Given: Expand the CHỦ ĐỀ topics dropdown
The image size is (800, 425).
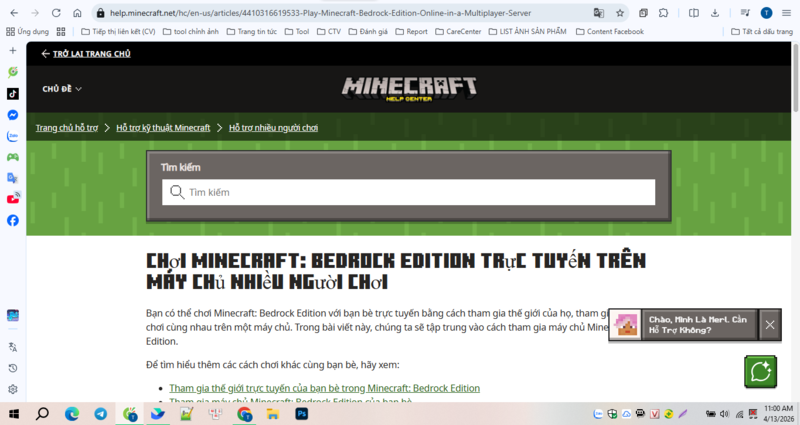Looking at the screenshot, I should click(x=62, y=89).
